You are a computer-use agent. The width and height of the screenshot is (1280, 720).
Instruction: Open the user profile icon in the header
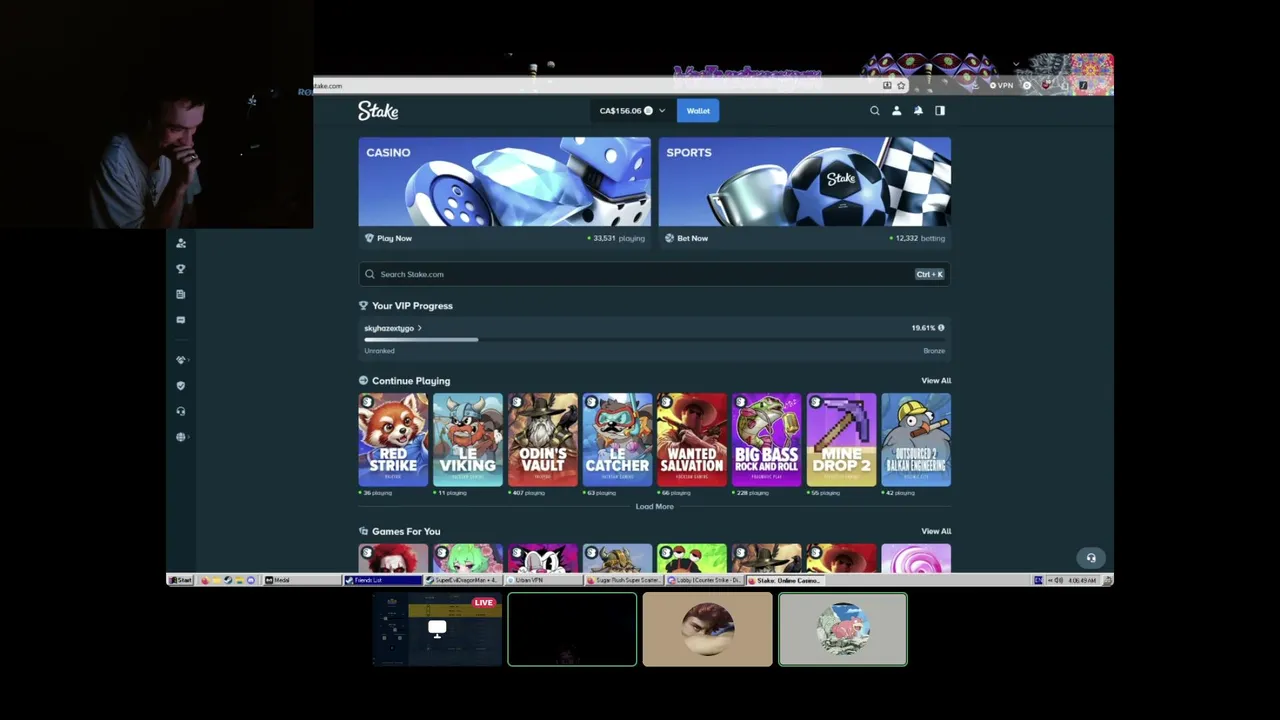[897, 111]
